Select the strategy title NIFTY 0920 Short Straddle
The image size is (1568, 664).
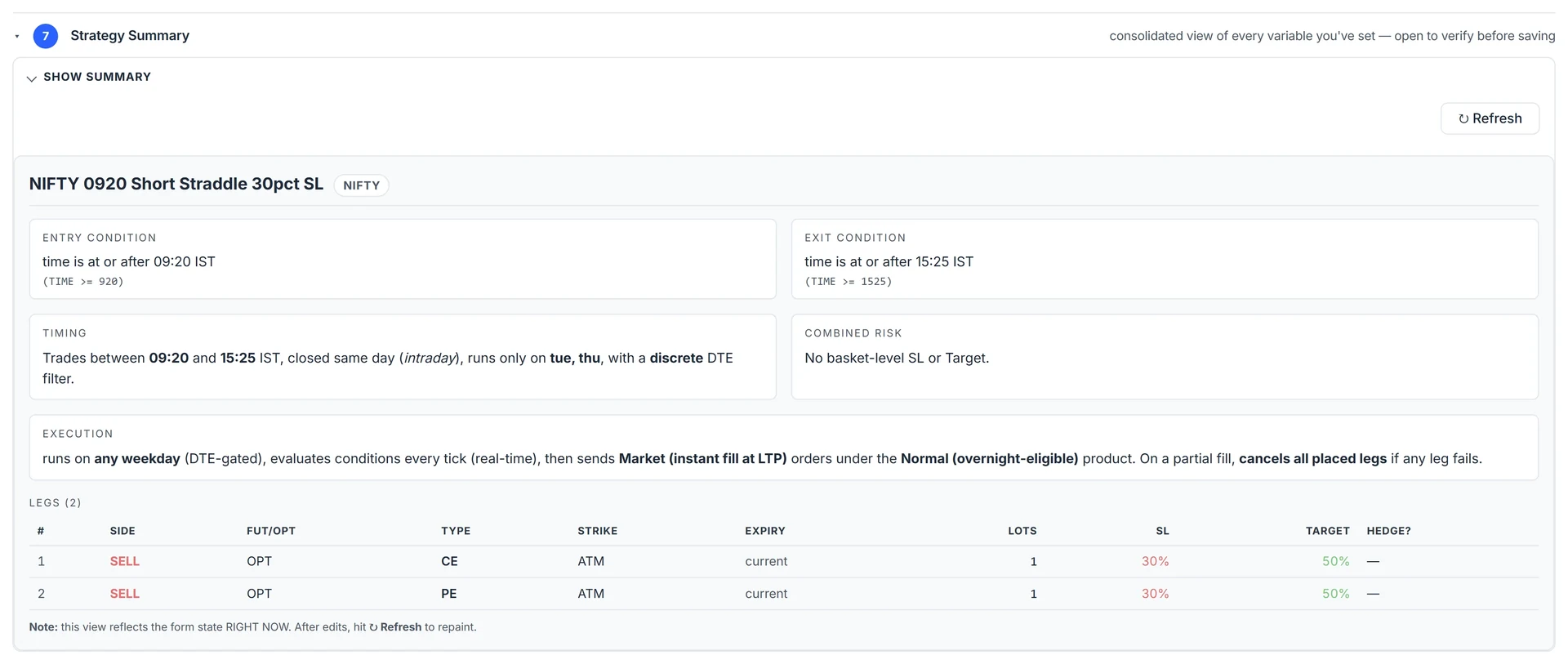(x=176, y=184)
